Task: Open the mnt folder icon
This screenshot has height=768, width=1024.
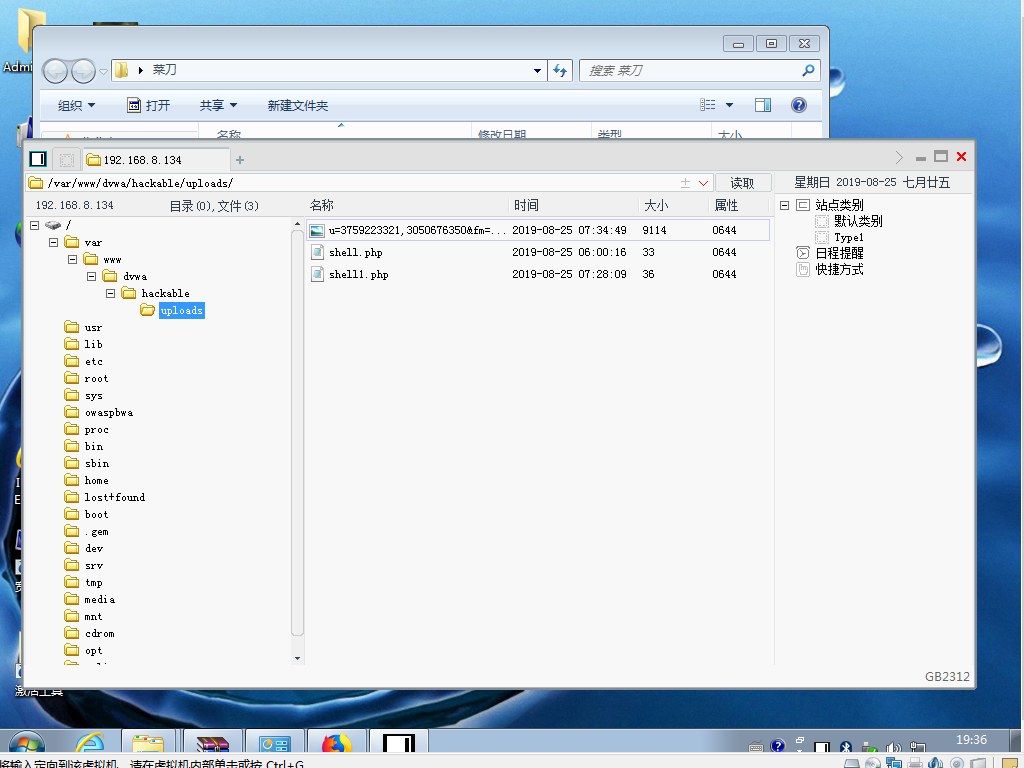Action: tap(72, 616)
